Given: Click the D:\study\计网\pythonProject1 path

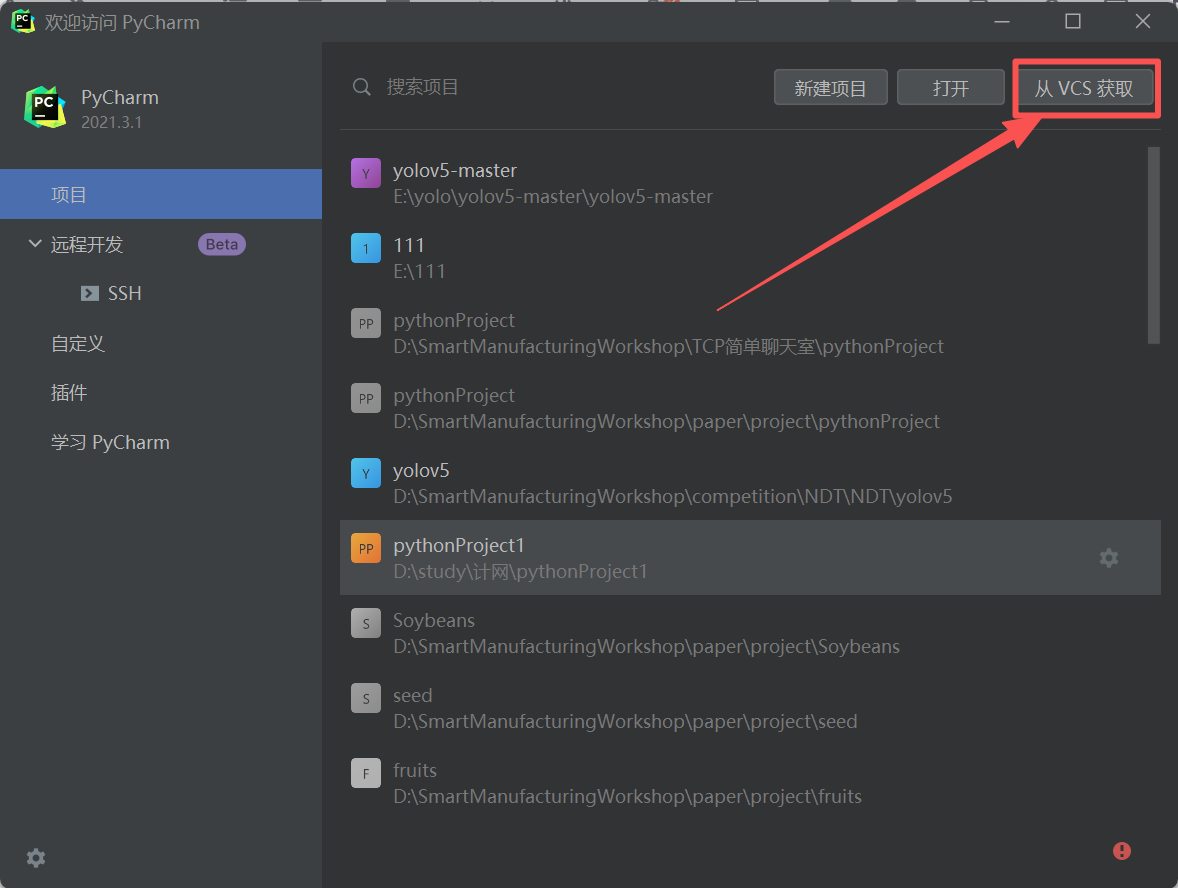Looking at the screenshot, I should [520, 572].
